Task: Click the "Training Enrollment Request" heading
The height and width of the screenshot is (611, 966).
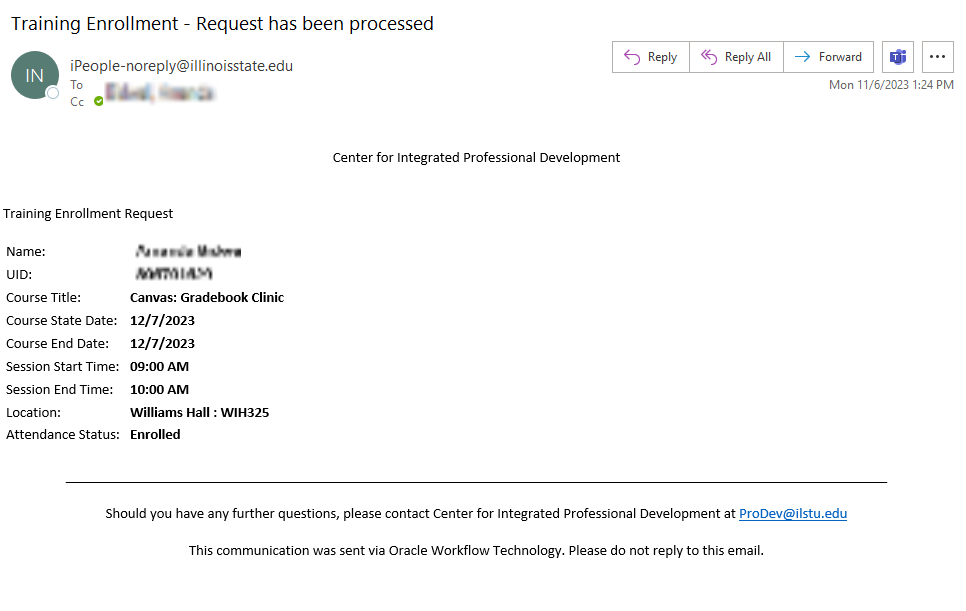Action: (88, 213)
